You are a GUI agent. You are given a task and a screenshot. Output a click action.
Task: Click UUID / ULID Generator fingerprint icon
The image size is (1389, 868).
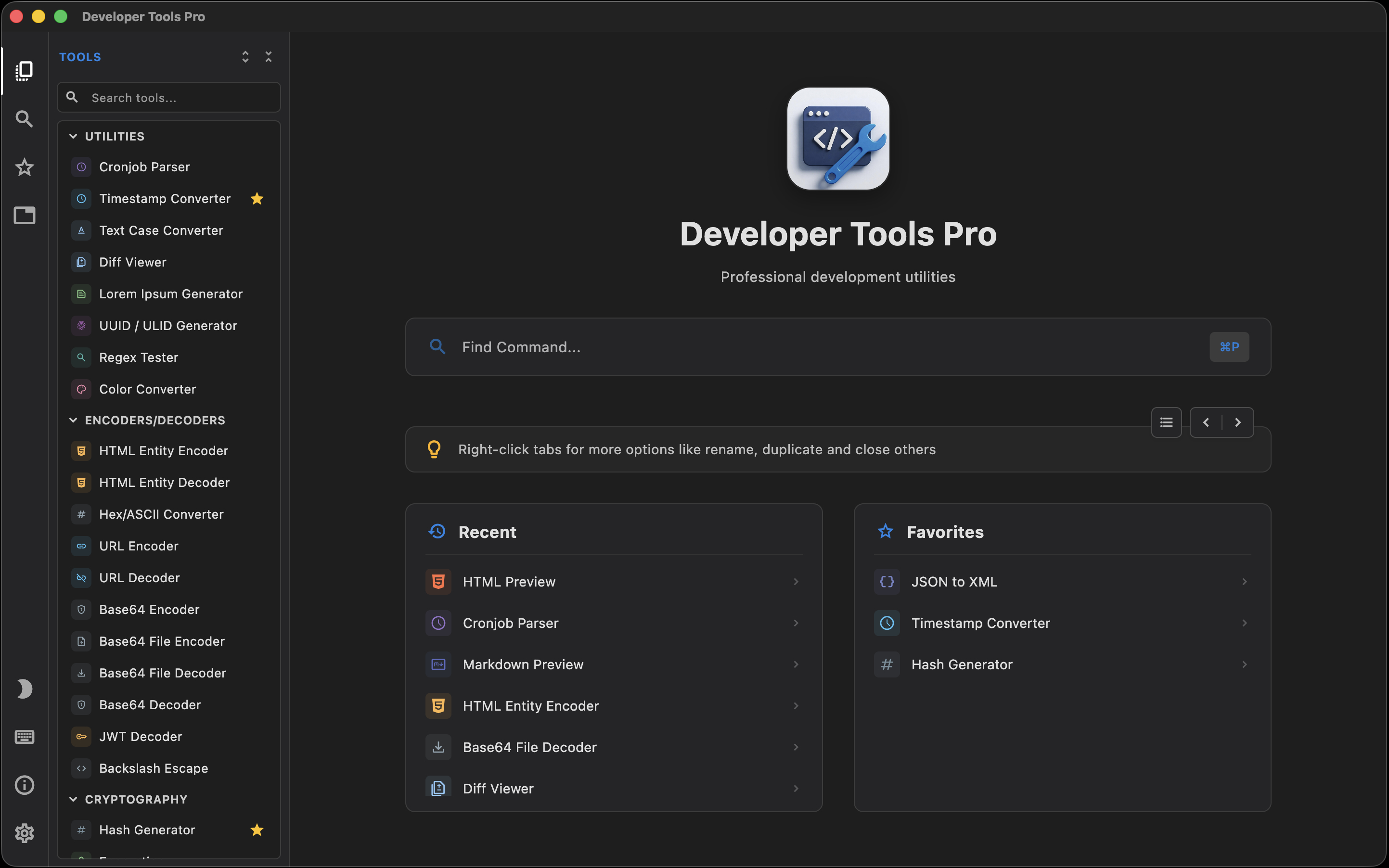[81, 325]
